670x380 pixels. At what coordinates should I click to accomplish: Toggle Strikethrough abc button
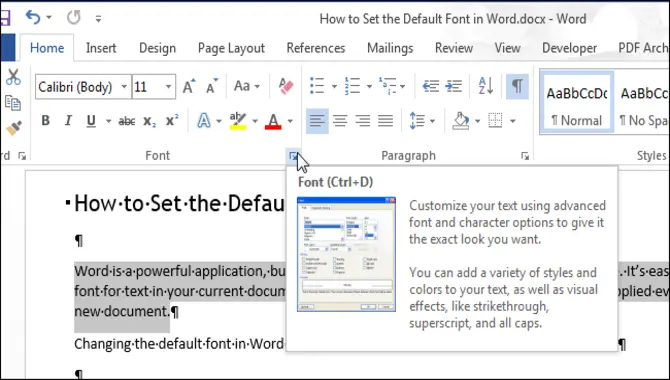pos(126,121)
